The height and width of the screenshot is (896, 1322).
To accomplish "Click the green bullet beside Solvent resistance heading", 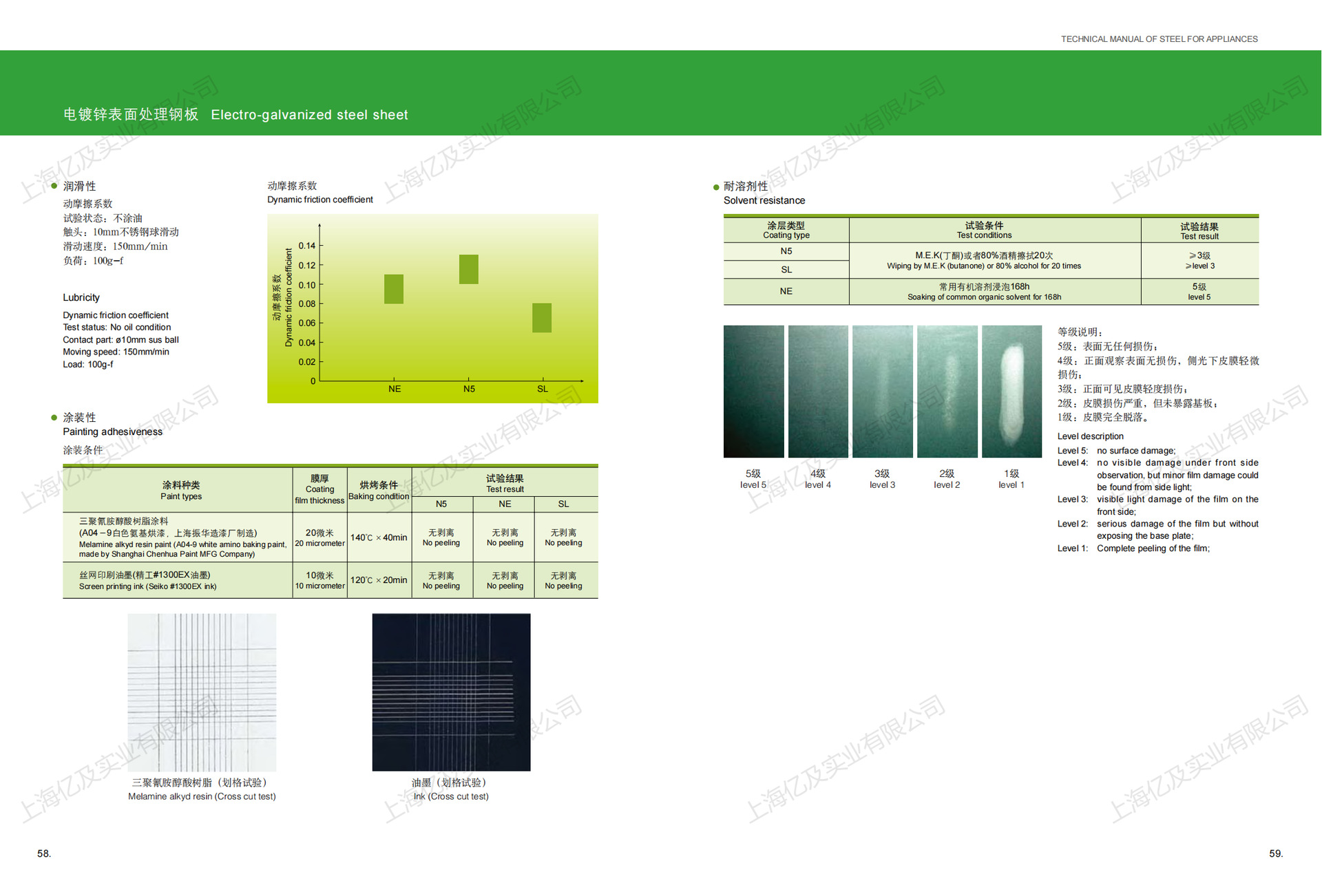I will (x=716, y=187).
